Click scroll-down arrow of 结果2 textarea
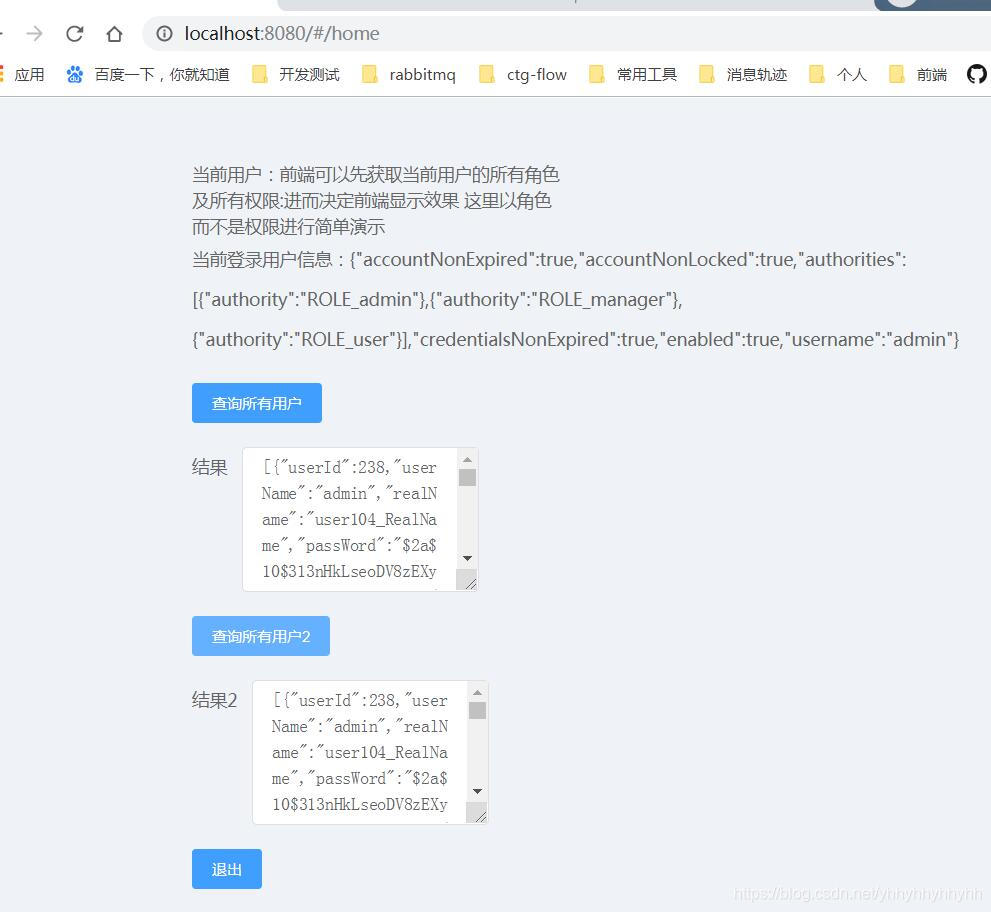The height and width of the screenshot is (912, 991). [478, 791]
